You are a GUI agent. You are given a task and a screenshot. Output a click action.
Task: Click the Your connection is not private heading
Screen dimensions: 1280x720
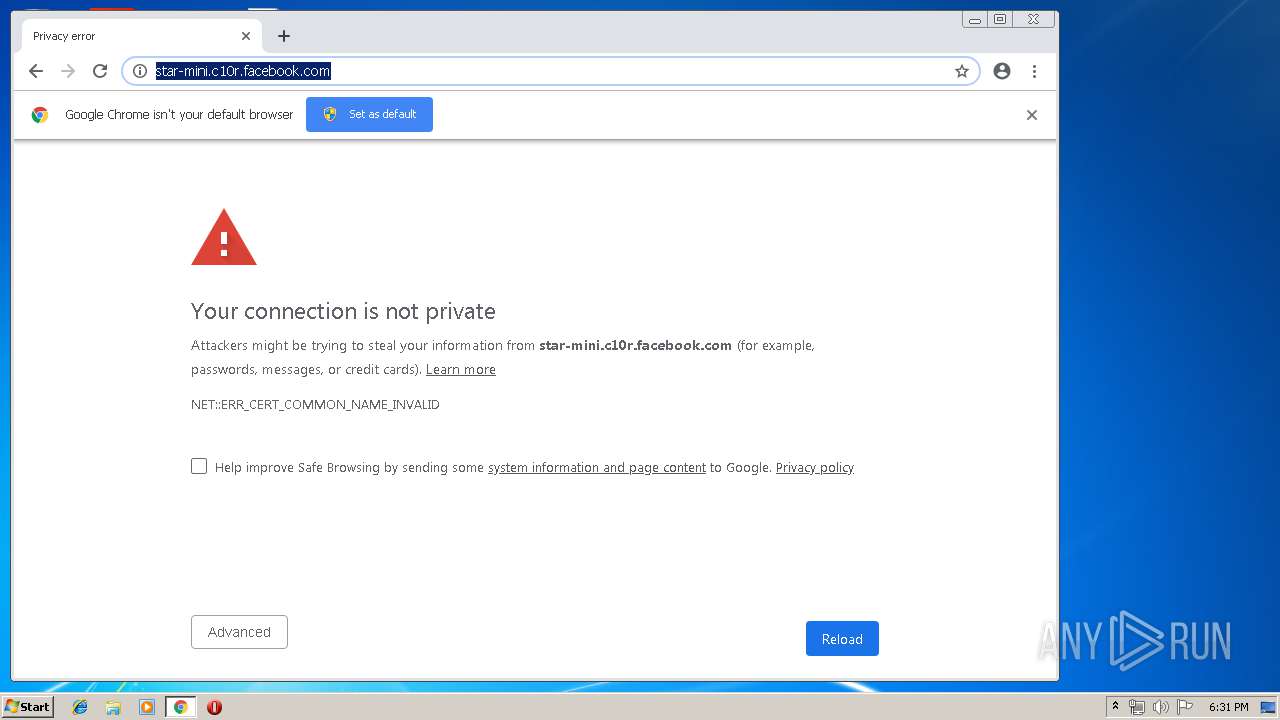coord(343,311)
